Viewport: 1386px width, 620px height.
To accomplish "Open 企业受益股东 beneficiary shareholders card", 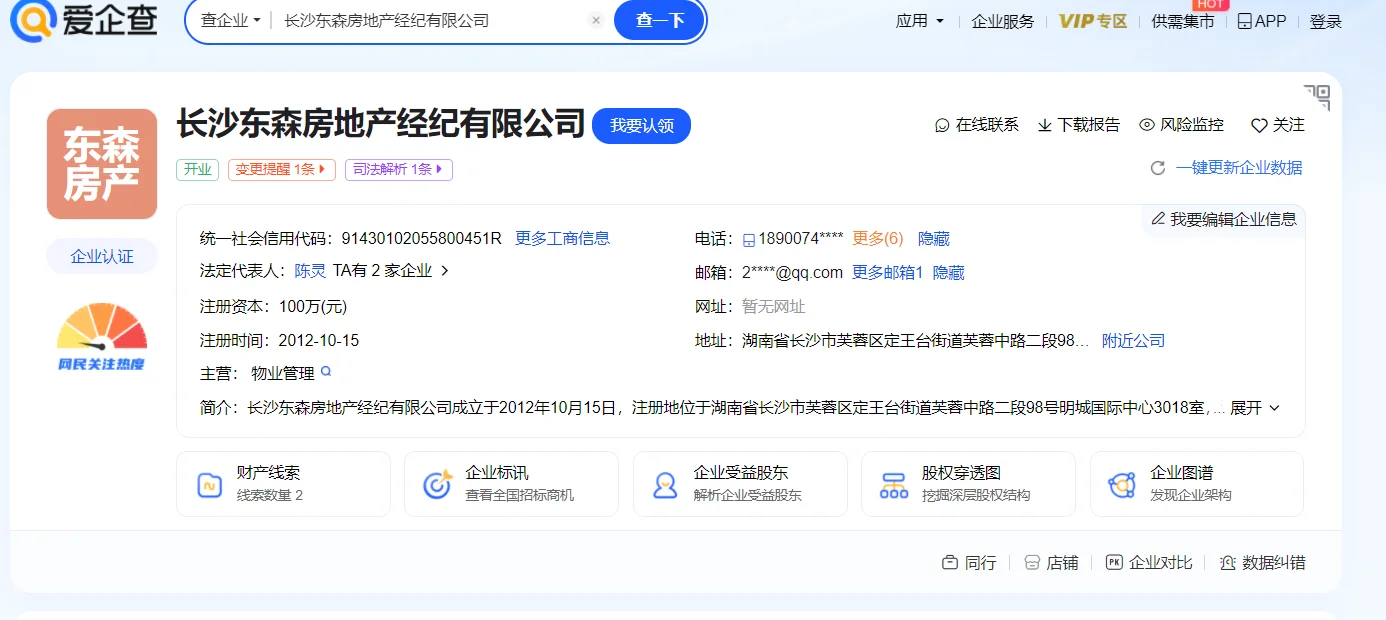I will (739, 484).
